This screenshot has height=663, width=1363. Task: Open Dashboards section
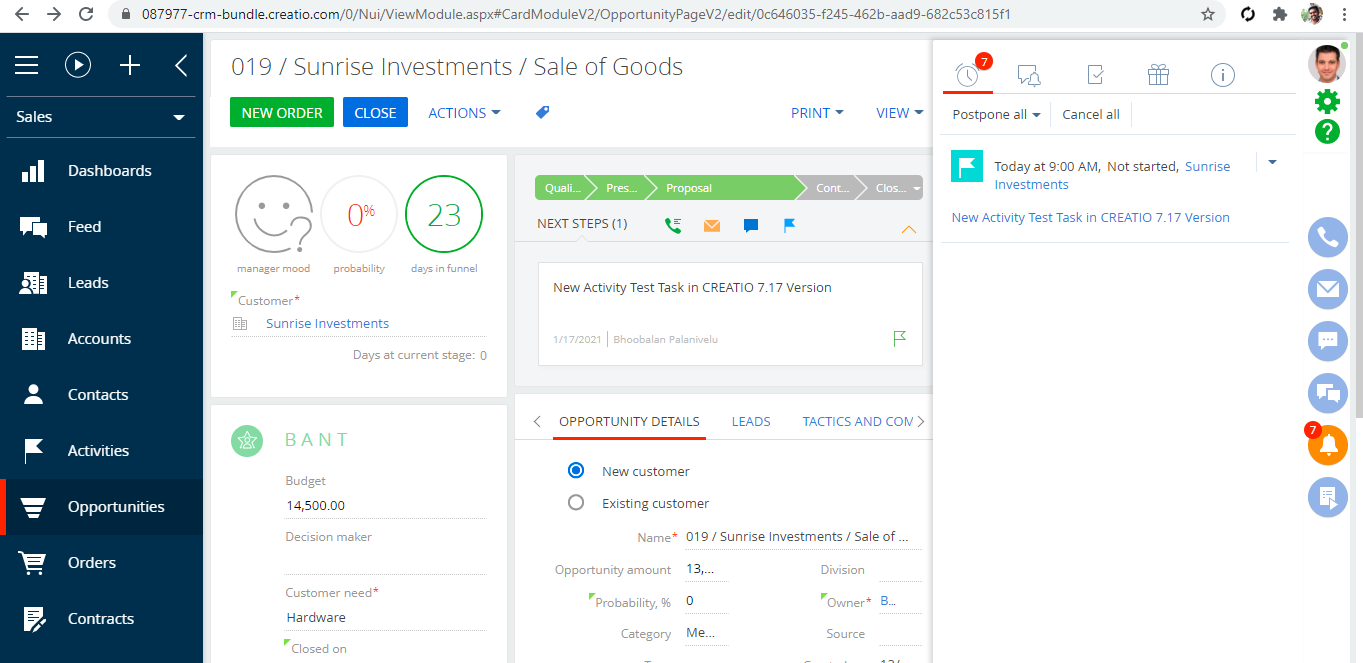coord(102,171)
